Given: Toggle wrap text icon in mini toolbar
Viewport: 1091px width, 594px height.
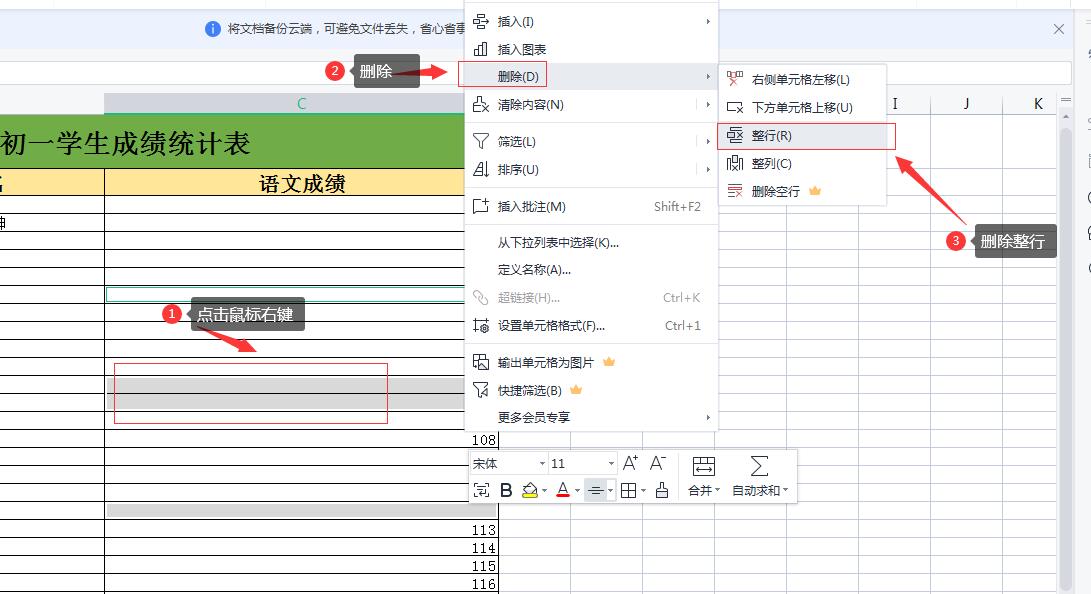Looking at the screenshot, I should [x=481, y=490].
